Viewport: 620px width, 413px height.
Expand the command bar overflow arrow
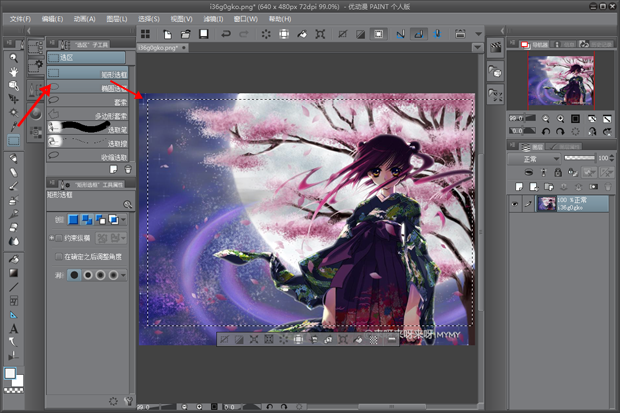click(478, 34)
